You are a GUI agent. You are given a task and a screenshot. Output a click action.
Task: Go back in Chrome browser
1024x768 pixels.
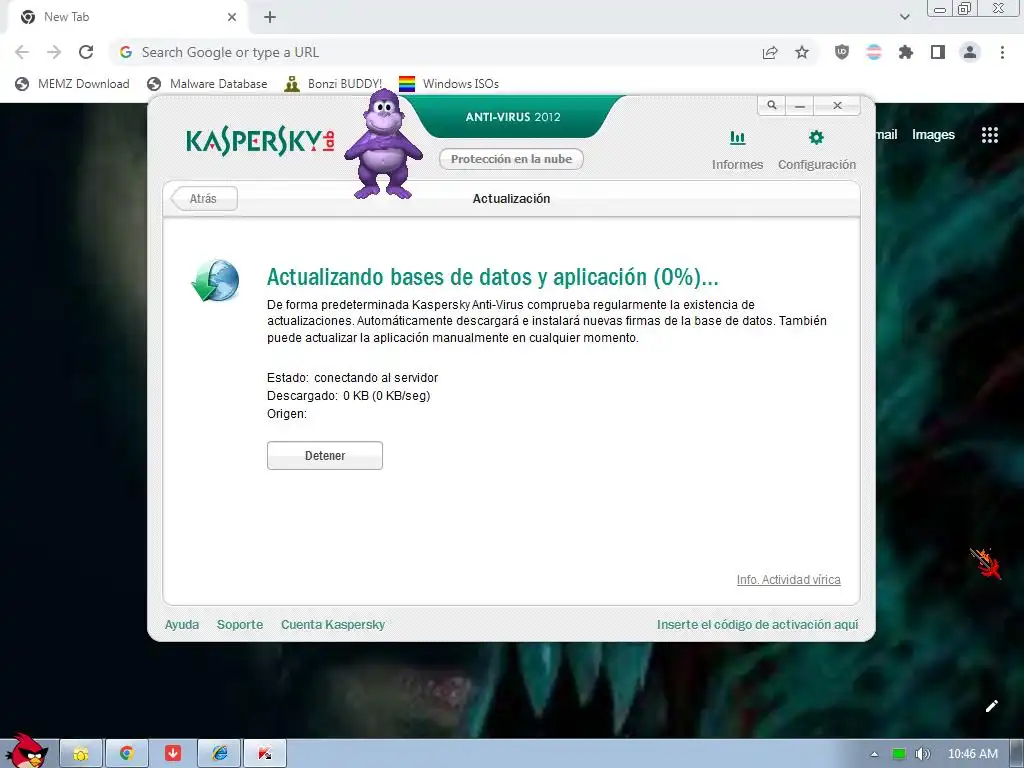pos(22,52)
